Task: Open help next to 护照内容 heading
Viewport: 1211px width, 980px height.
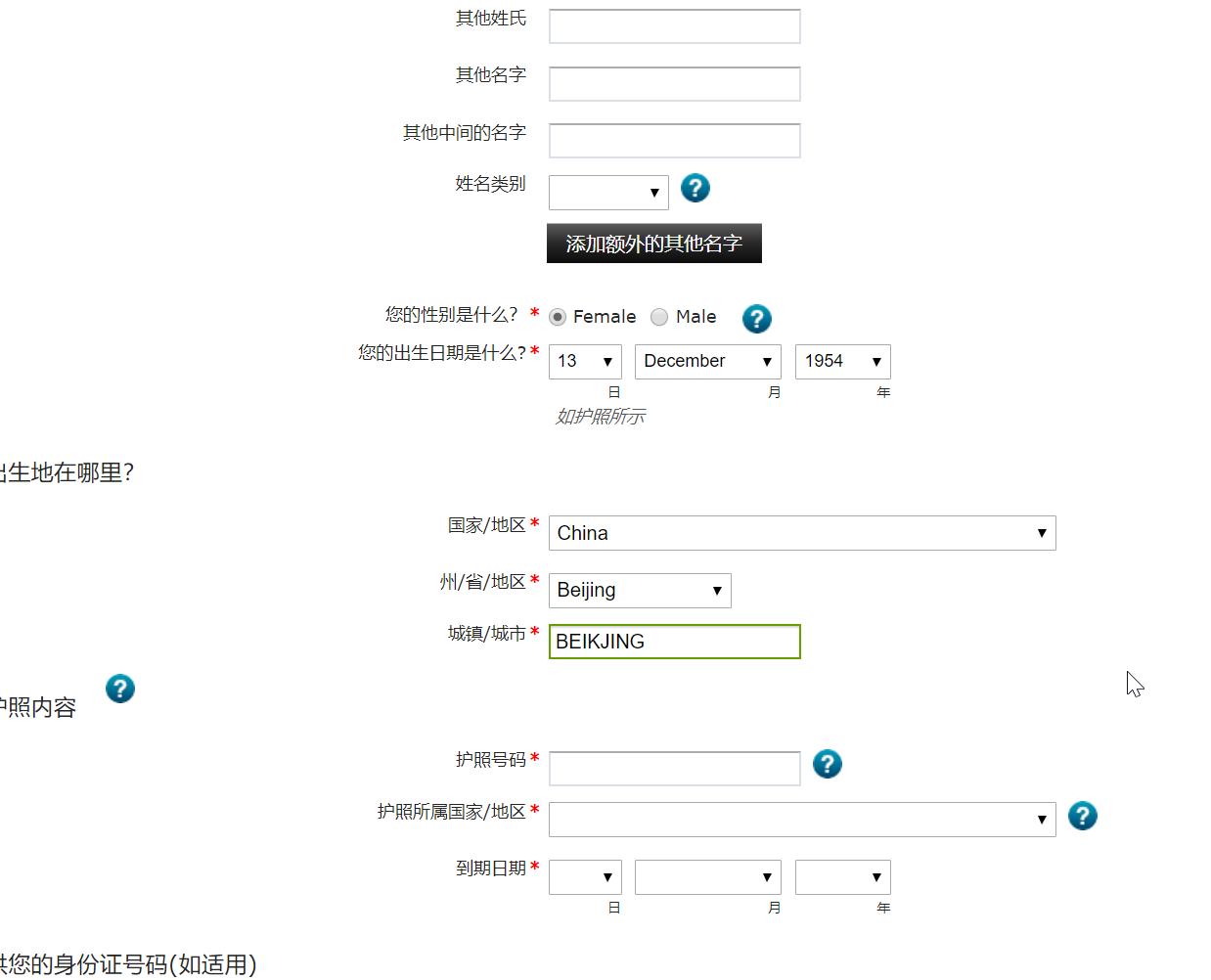Action: [119, 689]
